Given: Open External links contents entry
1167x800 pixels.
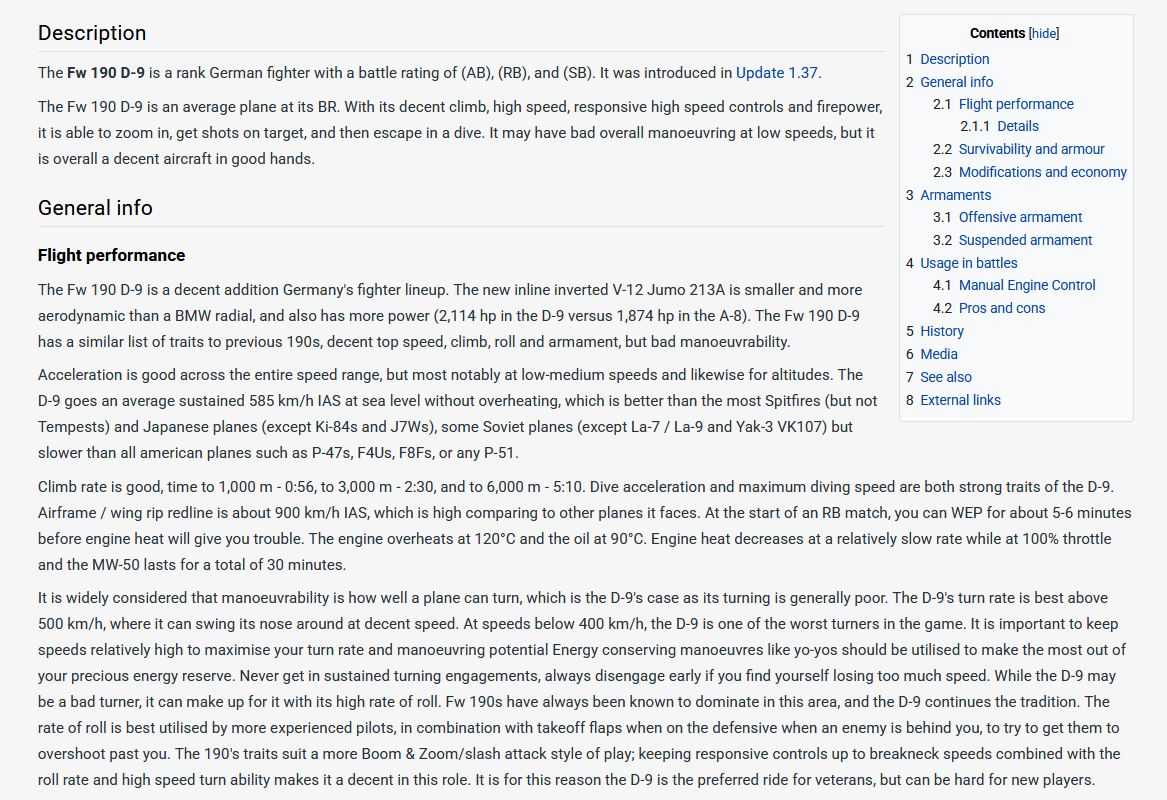Looking at the screenshot, I should tap(960, 400).
